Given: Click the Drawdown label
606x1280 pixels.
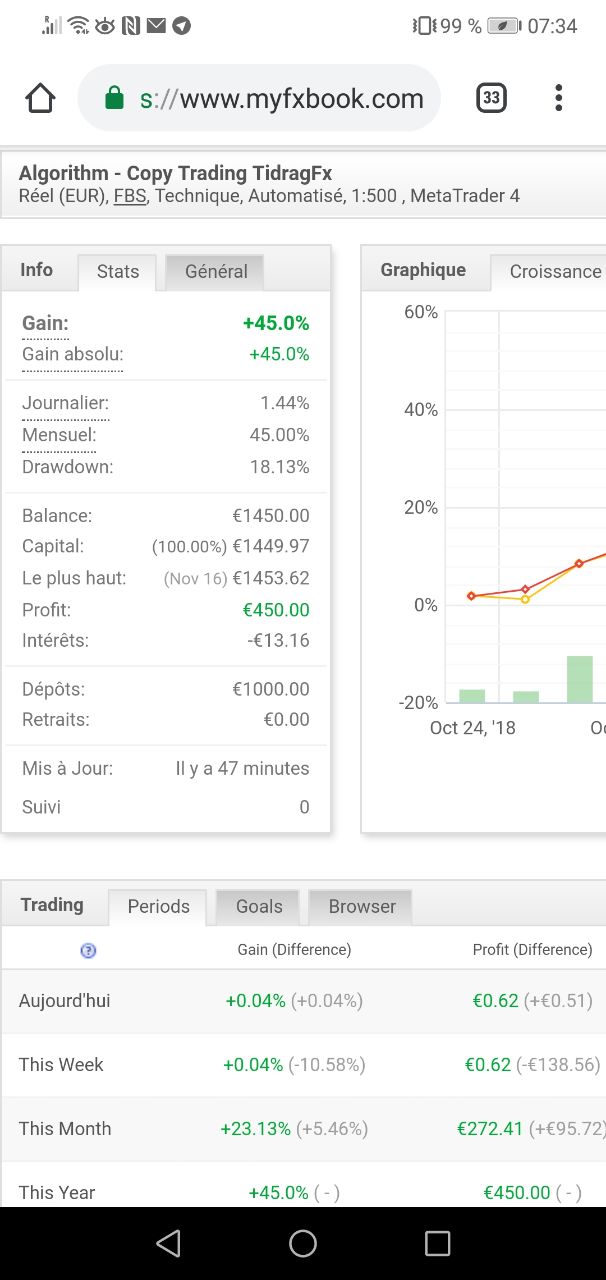Looking at the screenshot, I should [67, 467].
